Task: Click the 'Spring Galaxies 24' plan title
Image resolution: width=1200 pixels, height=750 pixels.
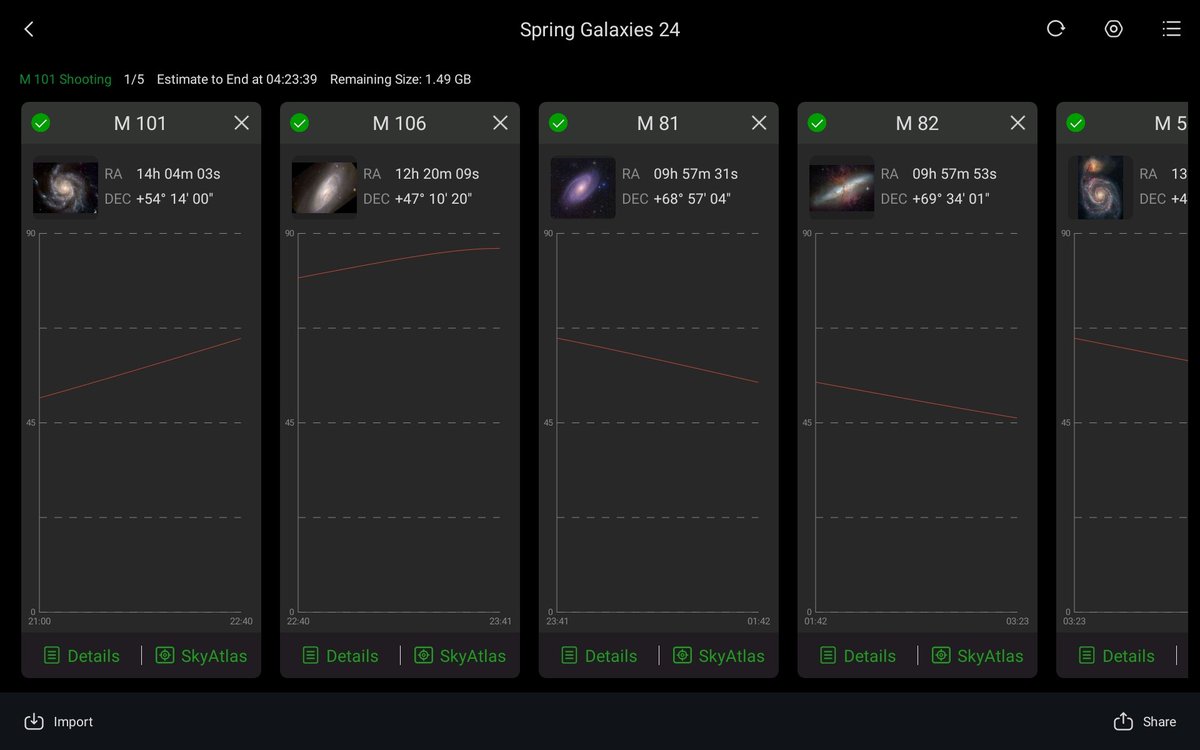Action: 600,30
